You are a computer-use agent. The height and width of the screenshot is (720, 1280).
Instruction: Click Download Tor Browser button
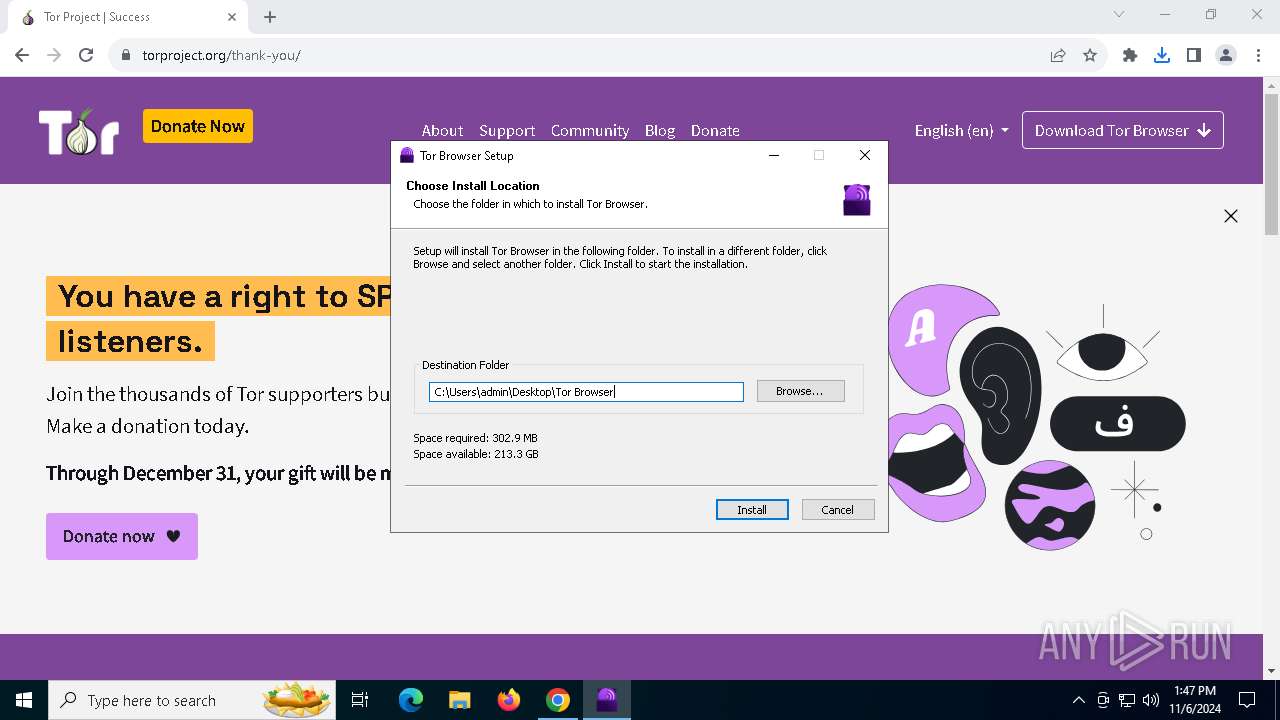1123,130
